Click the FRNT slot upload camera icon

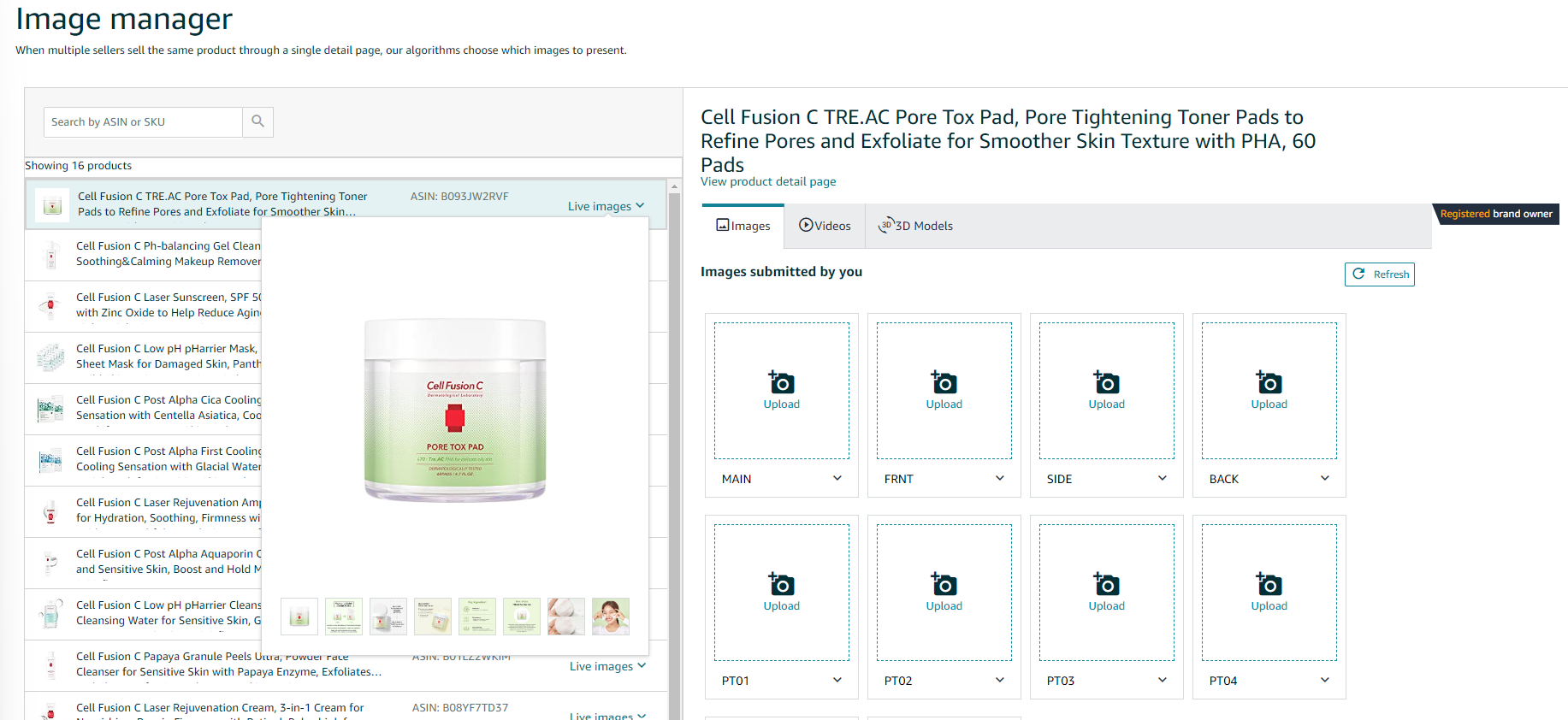(944, 381)
